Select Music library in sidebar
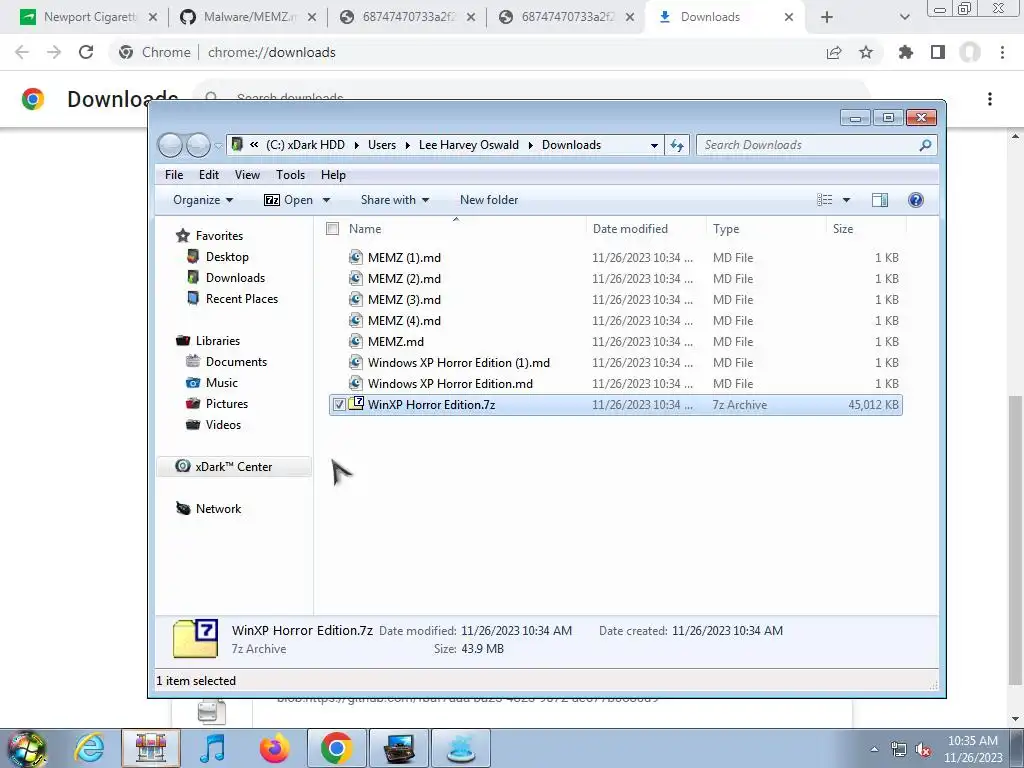 [221, 383]
